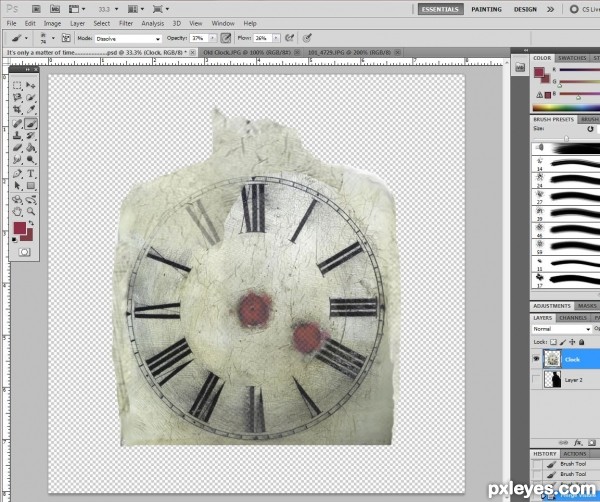Toggle tablet pressure for size
This screenshot has height=502, width=600.
coord(307,38)
